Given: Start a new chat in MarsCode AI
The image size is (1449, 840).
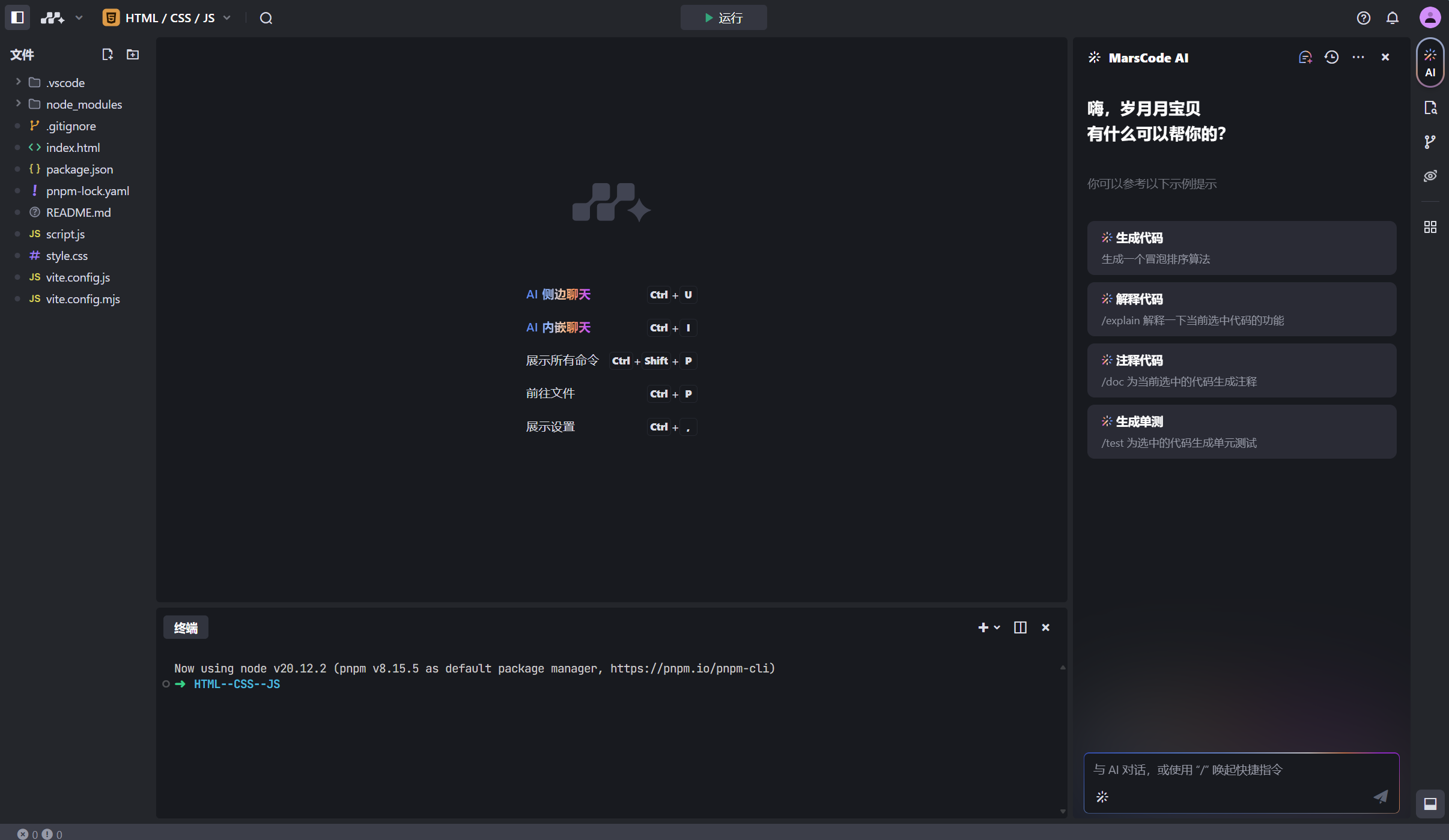Looking at the screenshot, I should pyautogui.click(x=1305, y=57).
